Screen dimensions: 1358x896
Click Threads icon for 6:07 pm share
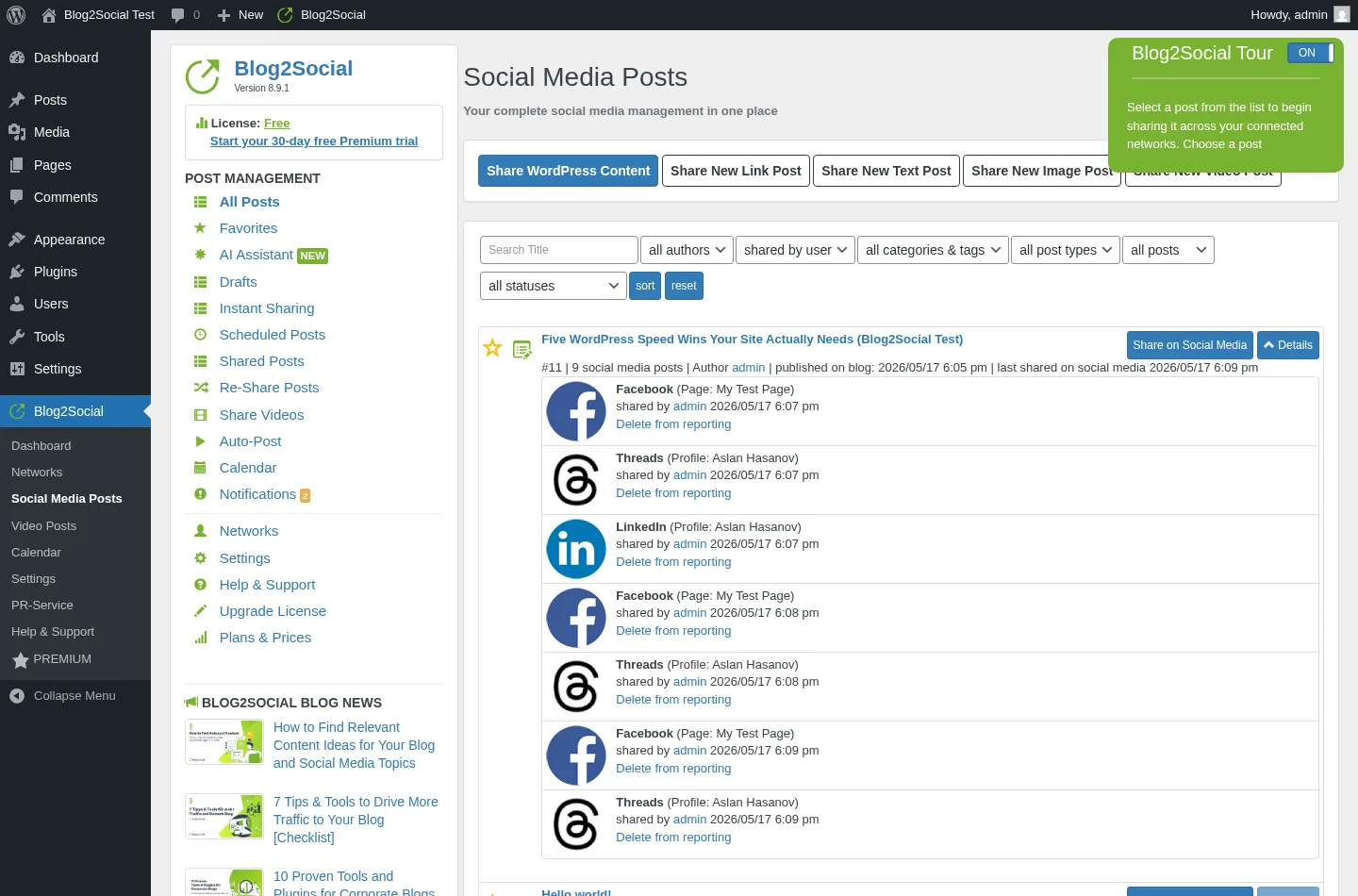point(576,480)
